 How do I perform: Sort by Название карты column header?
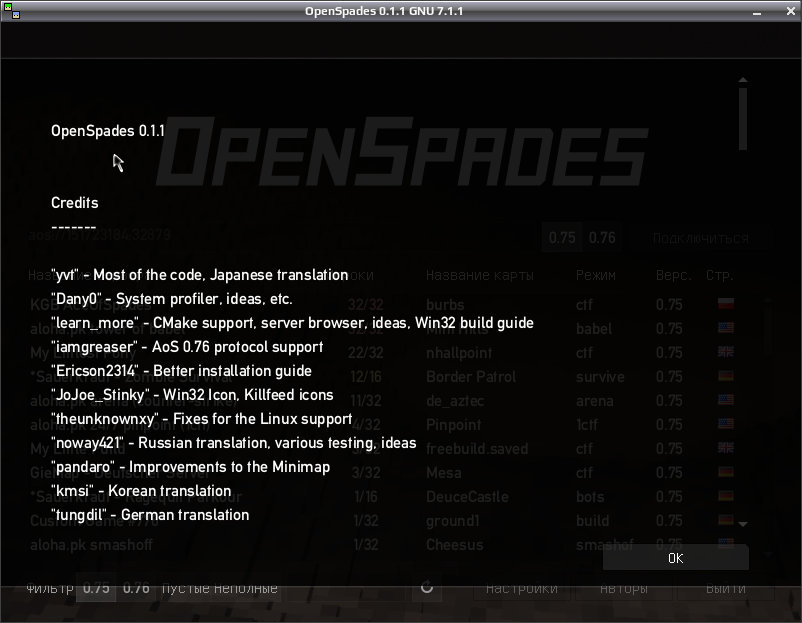click(480, 275)
